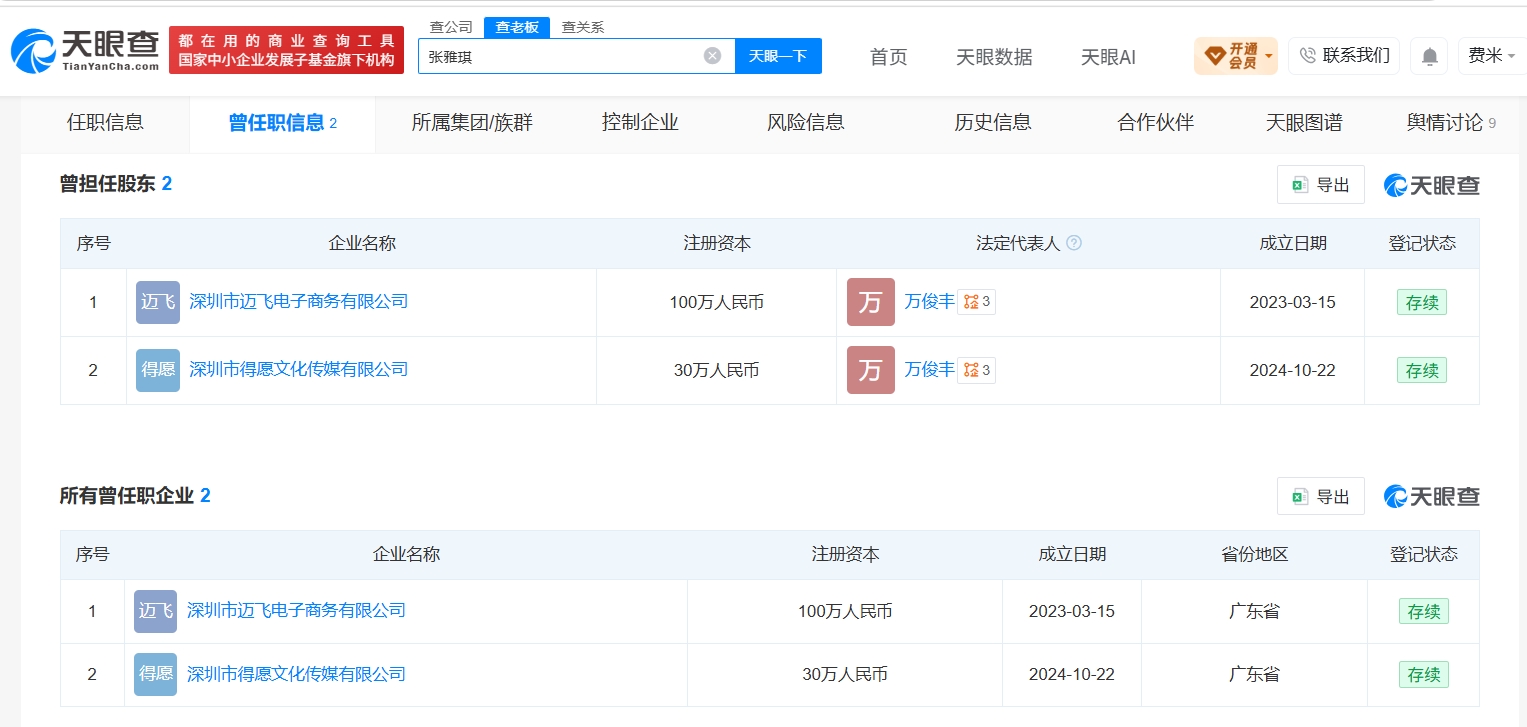Click 存续 status for 迈飞 in 曾担任股东 table
Image resolution: width=1527 pixels, height=727 pixels.
[1422, 303]
